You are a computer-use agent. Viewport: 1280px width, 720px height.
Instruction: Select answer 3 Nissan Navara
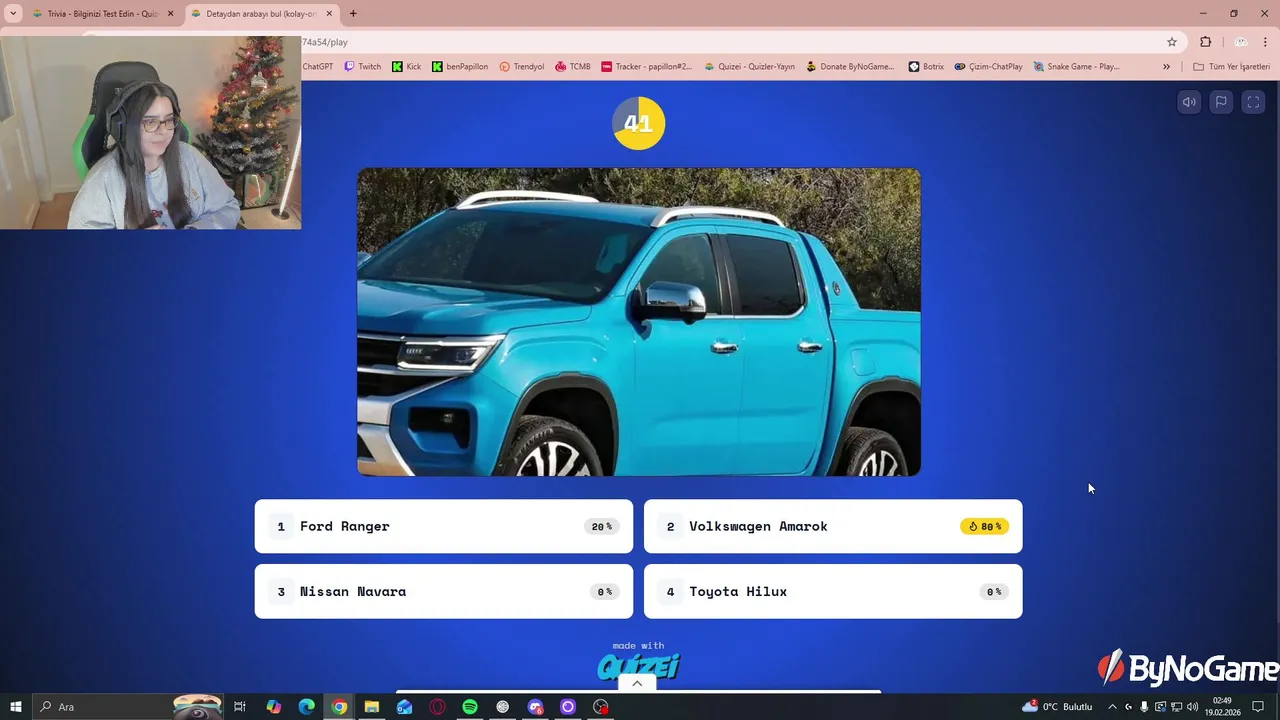(x=444, y=591)
